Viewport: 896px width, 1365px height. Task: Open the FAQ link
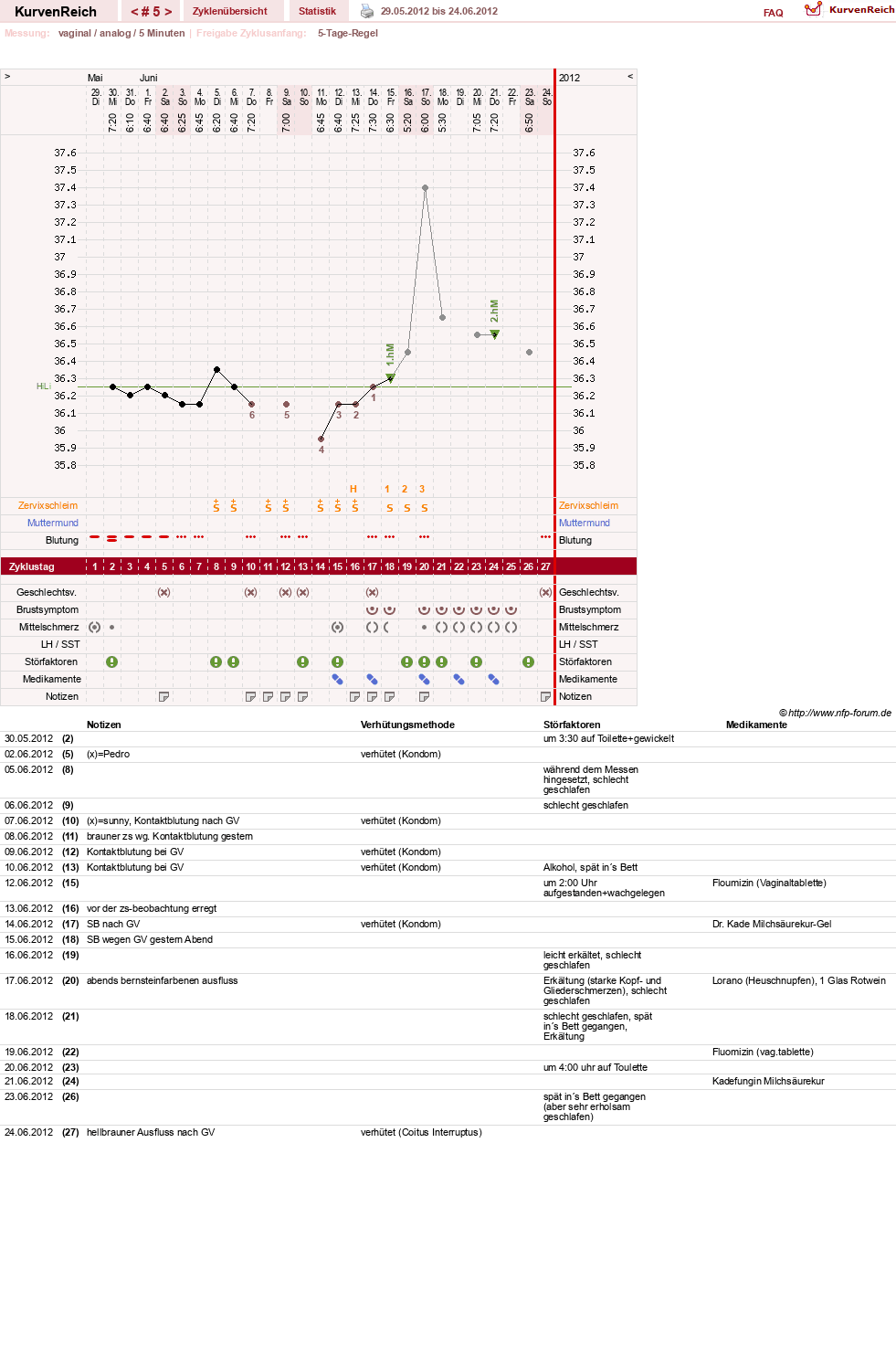774,13
